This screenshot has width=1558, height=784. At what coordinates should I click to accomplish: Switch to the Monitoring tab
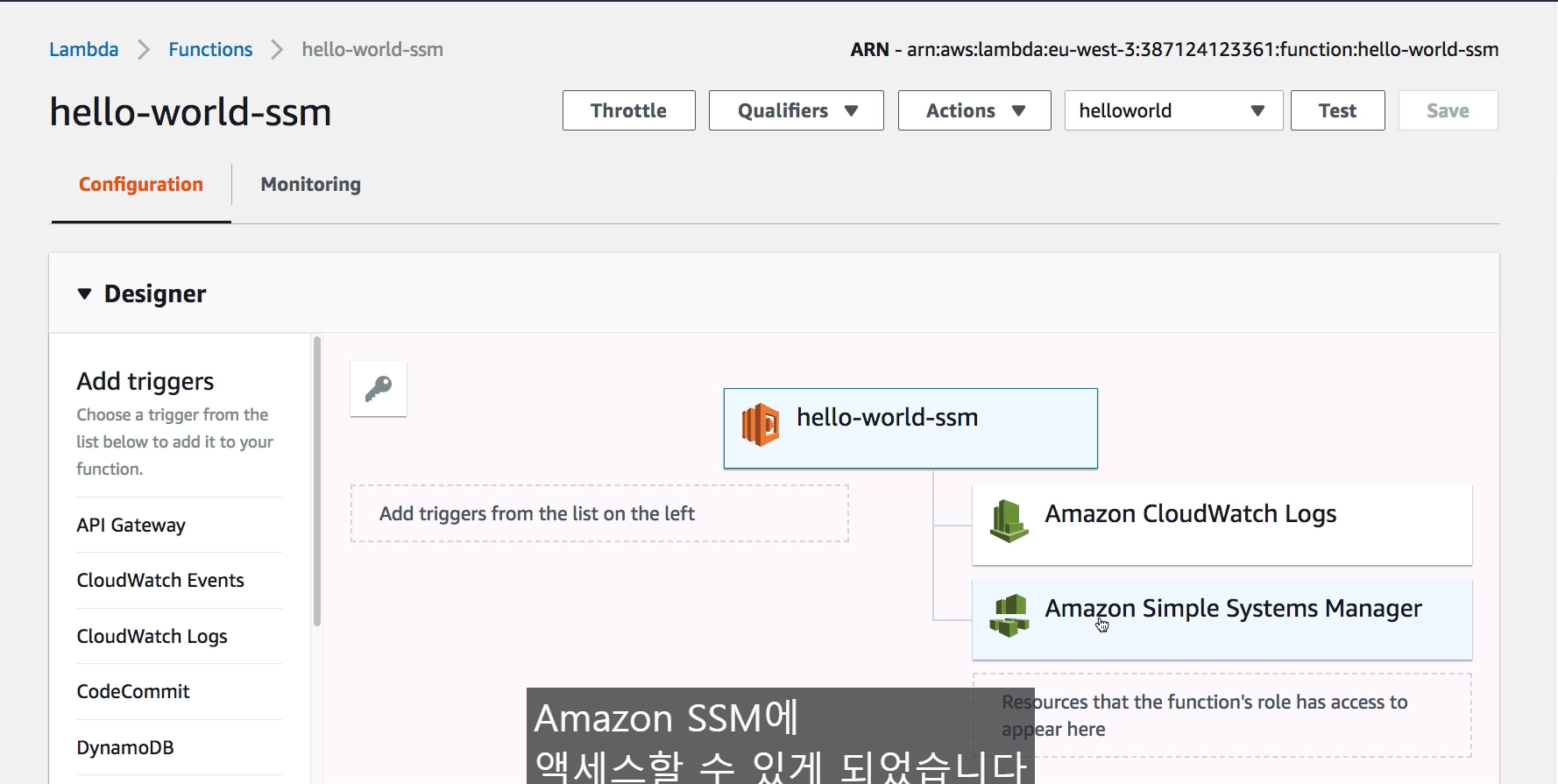tap(311, 184)
